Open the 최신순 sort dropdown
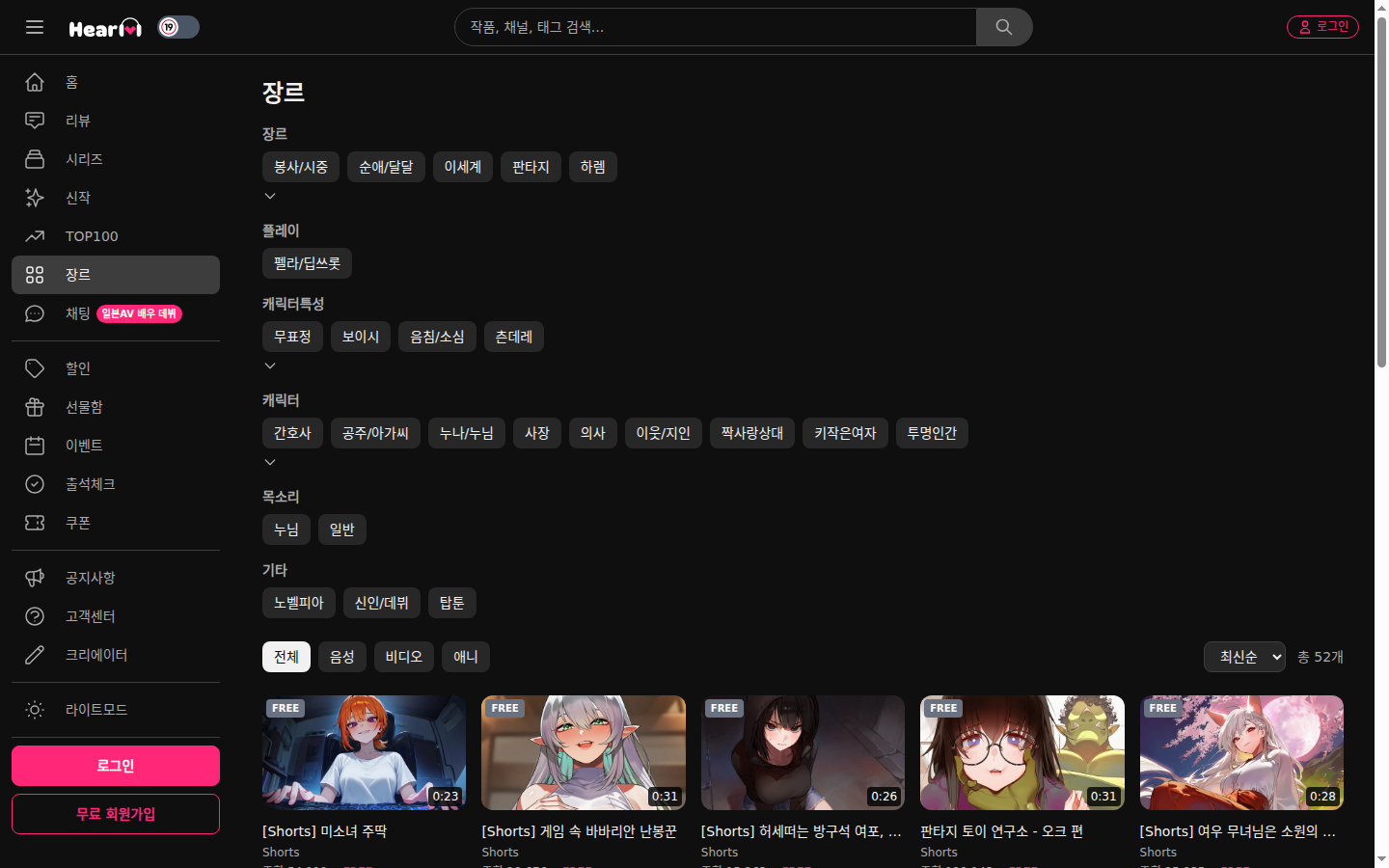Screen dimensions: 1389x868 1244,657
